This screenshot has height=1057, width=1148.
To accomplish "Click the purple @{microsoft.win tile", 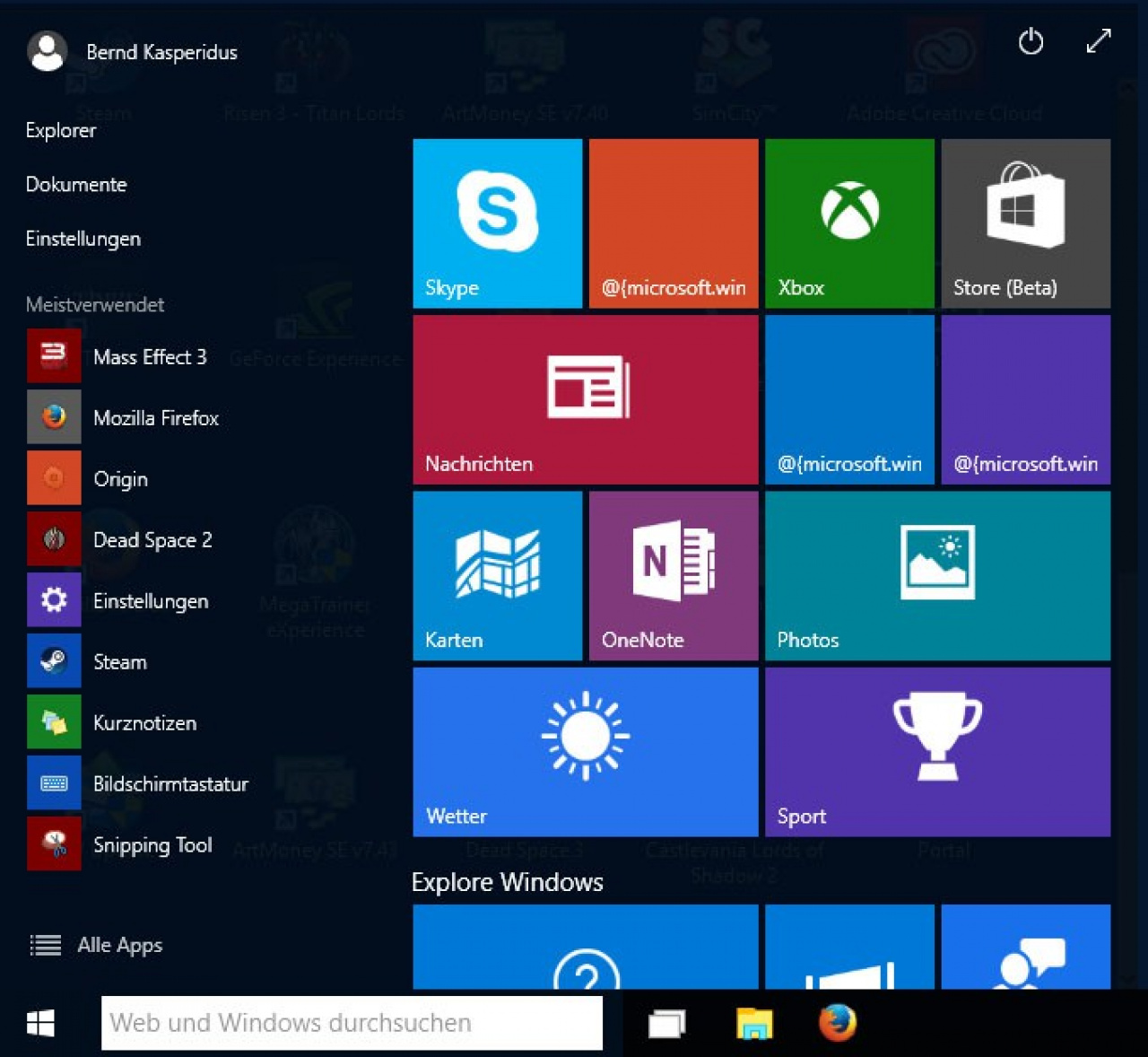I will pos(1026,399).
